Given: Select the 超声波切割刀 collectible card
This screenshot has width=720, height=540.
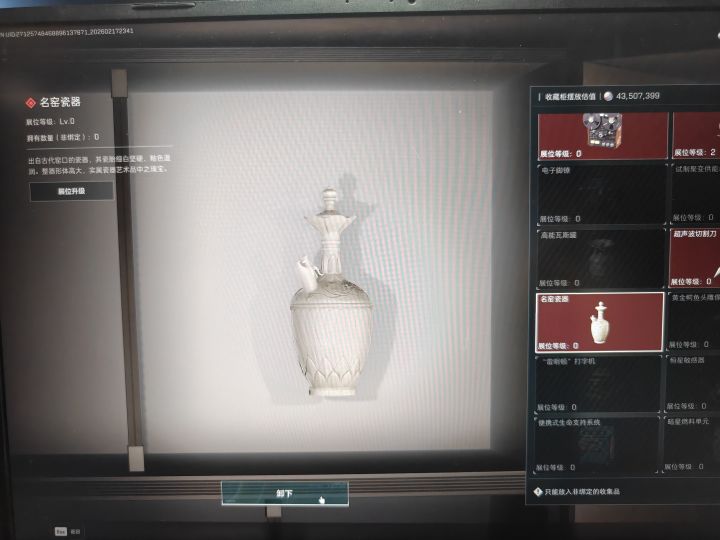Looking at the screenshot, I should 694,258.
